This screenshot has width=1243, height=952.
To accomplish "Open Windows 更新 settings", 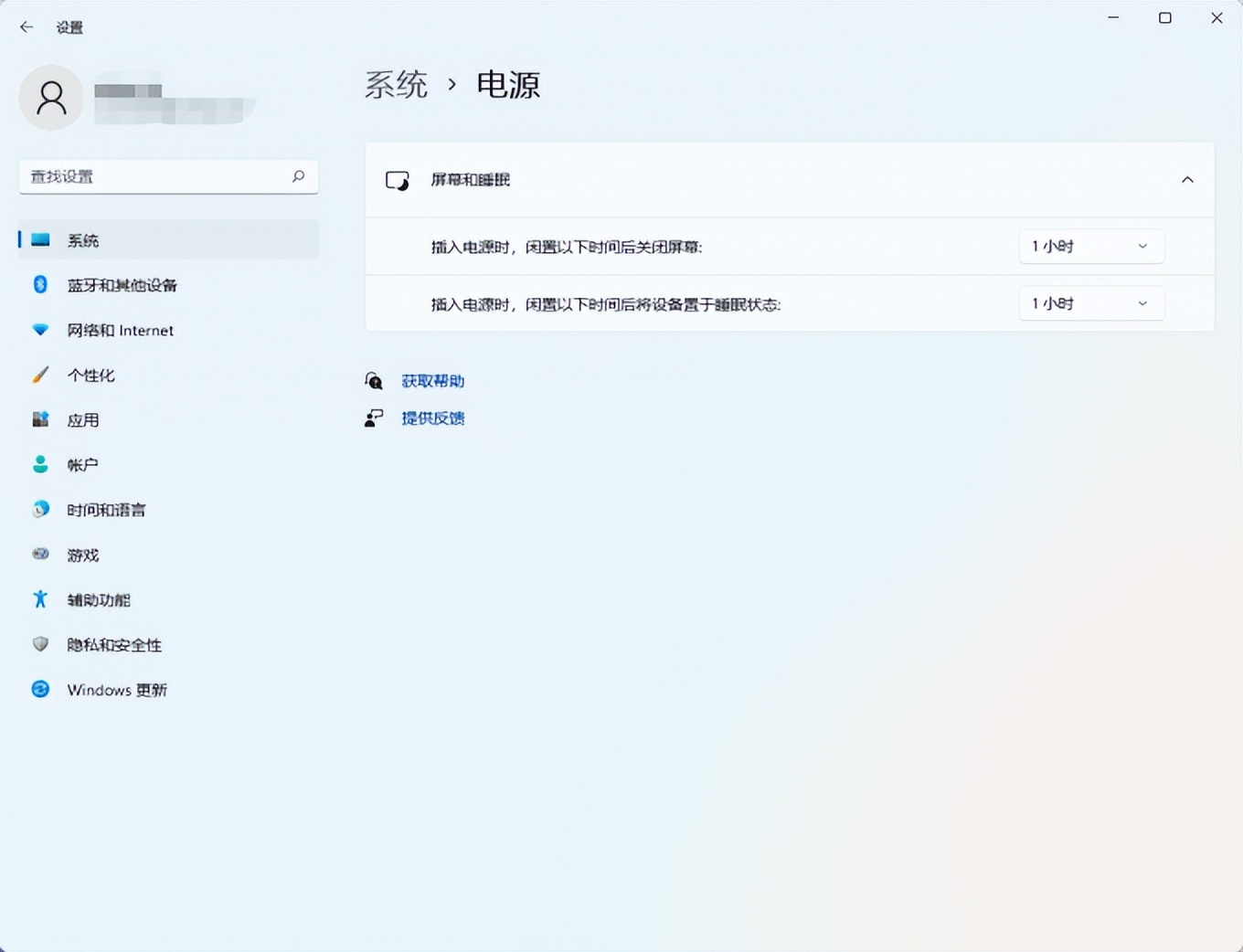I will pos(117,690).
